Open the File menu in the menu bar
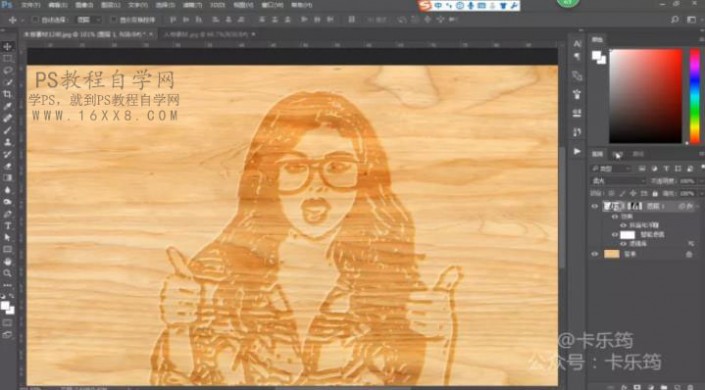 (x=31, y=5)
